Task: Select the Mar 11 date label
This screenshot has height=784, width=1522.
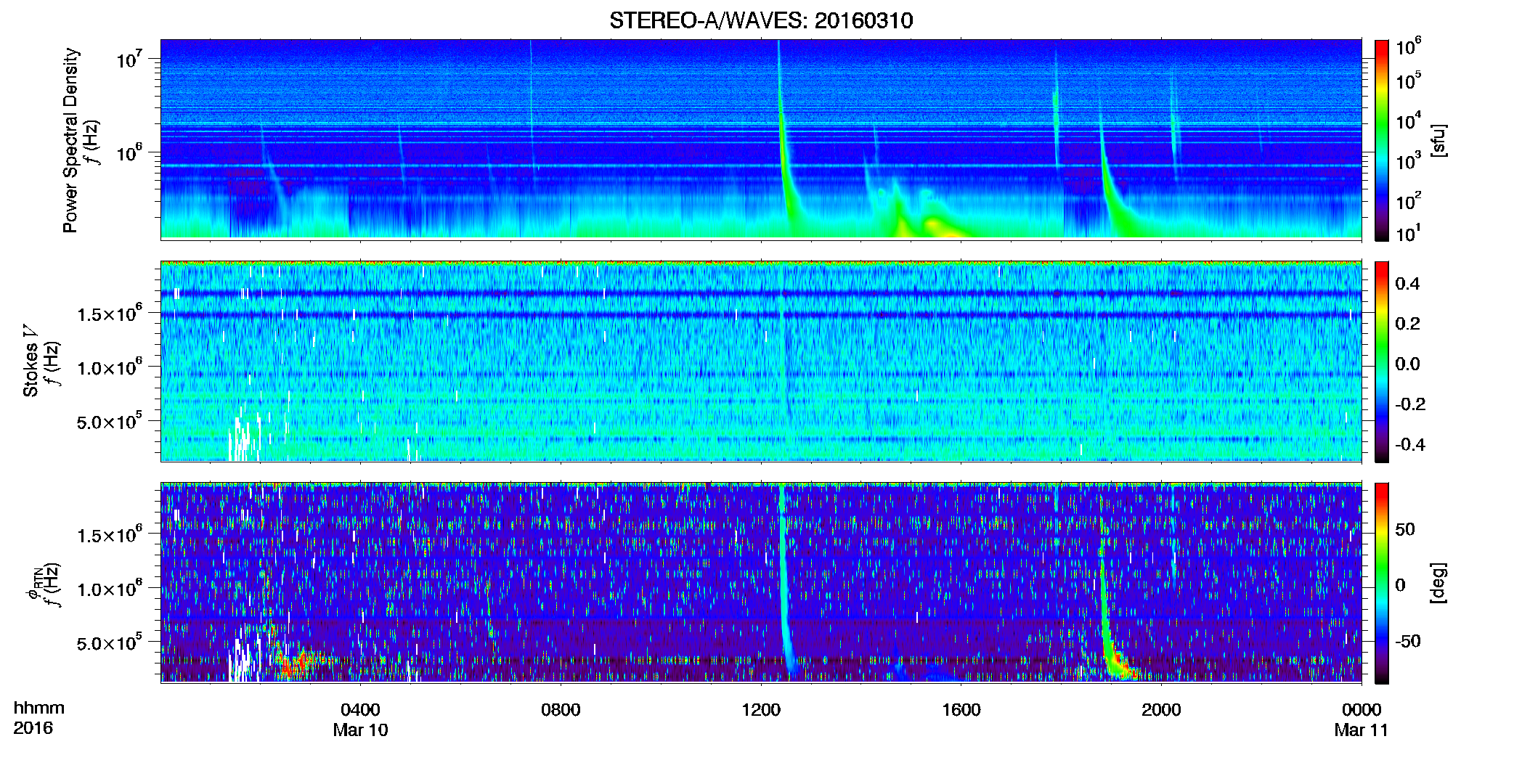Action: (1362, 730)
